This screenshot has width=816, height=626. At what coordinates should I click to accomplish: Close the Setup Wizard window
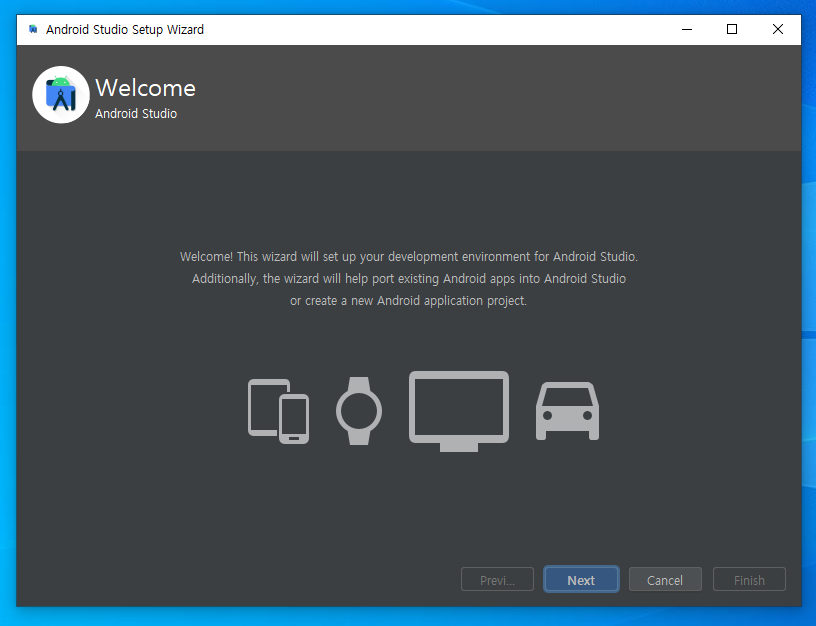pos(777,29)
